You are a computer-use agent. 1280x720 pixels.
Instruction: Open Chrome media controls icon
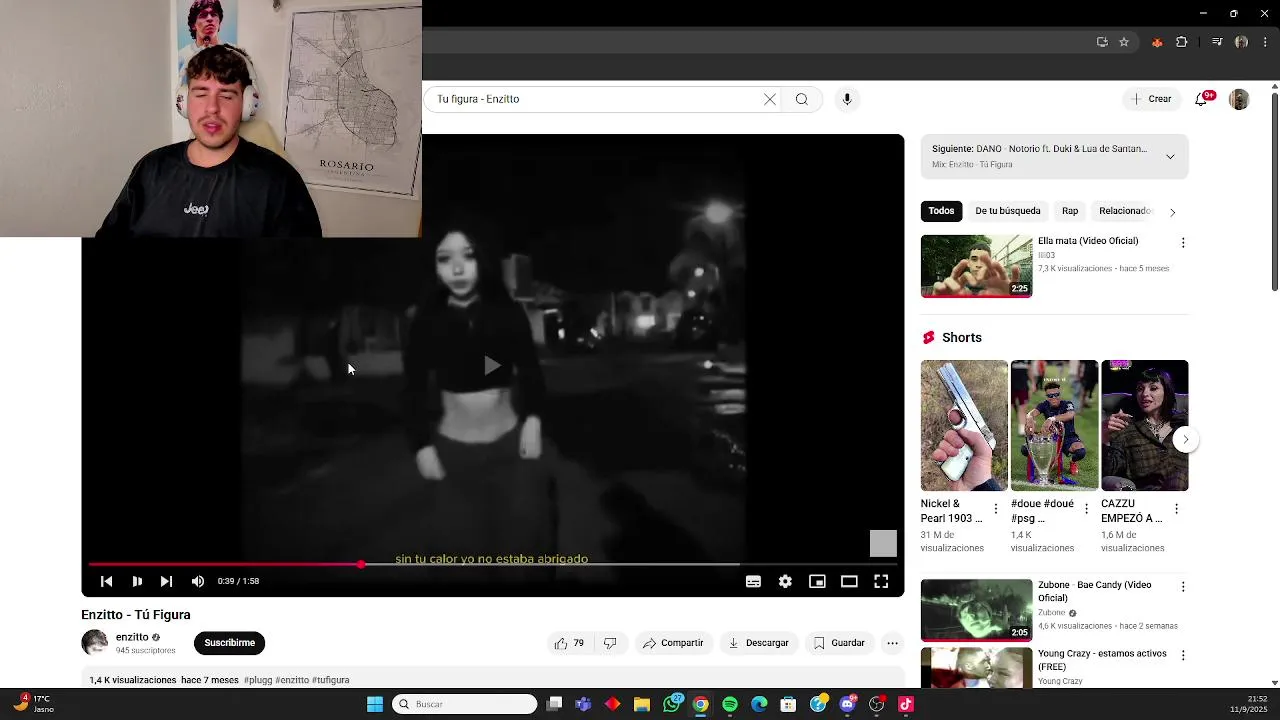[1217, 42]
